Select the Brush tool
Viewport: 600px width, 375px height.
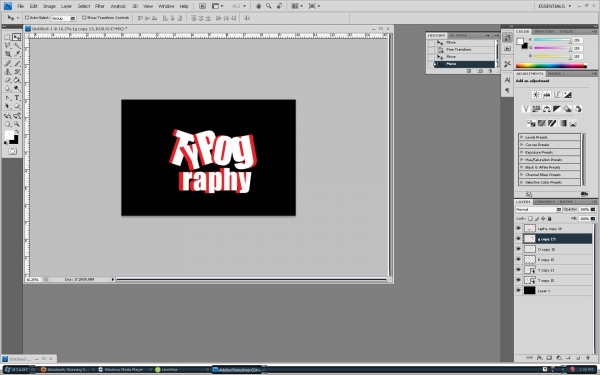point(16,63)
